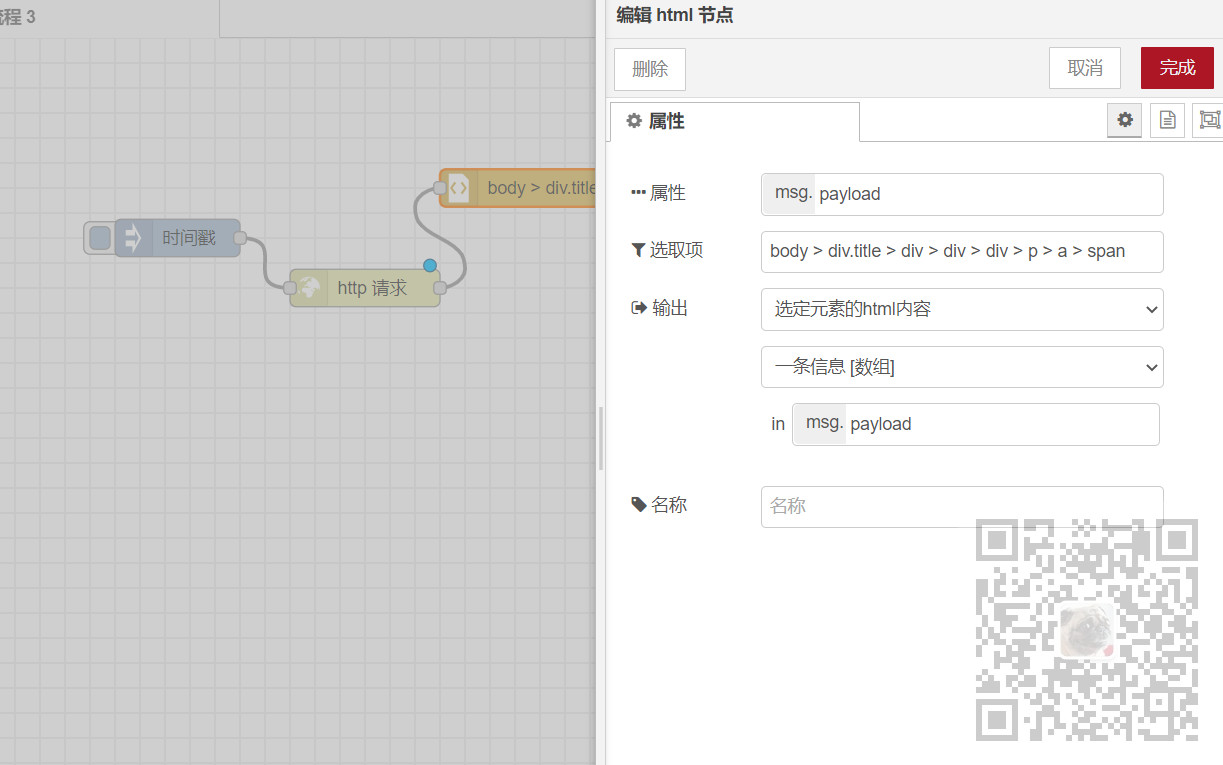Viewport: 1223px width, 765px height.
Task: Open msg. type selector for 属性 field
Action: pos(790,194)
